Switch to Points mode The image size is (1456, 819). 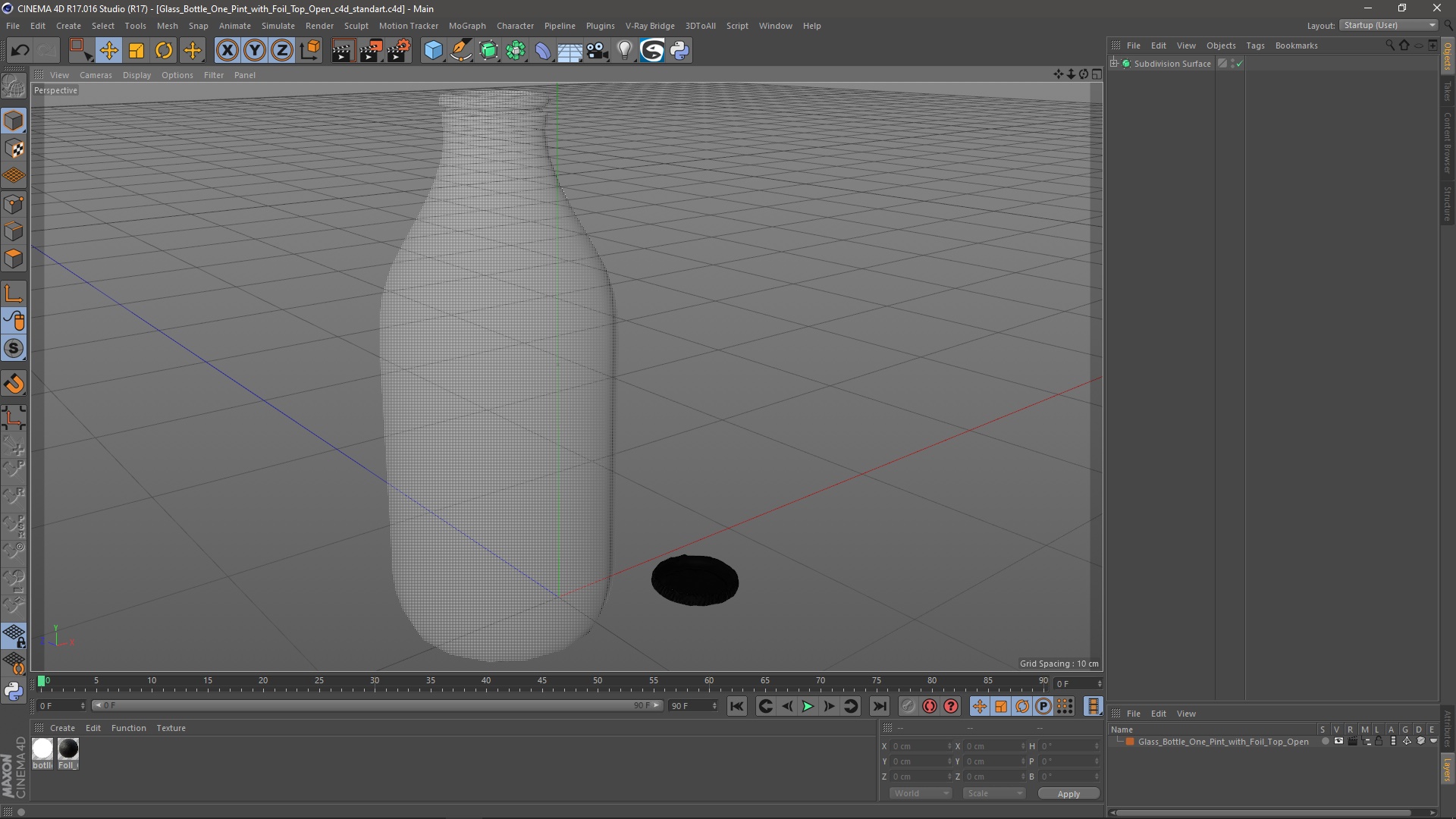coord(14,204)
